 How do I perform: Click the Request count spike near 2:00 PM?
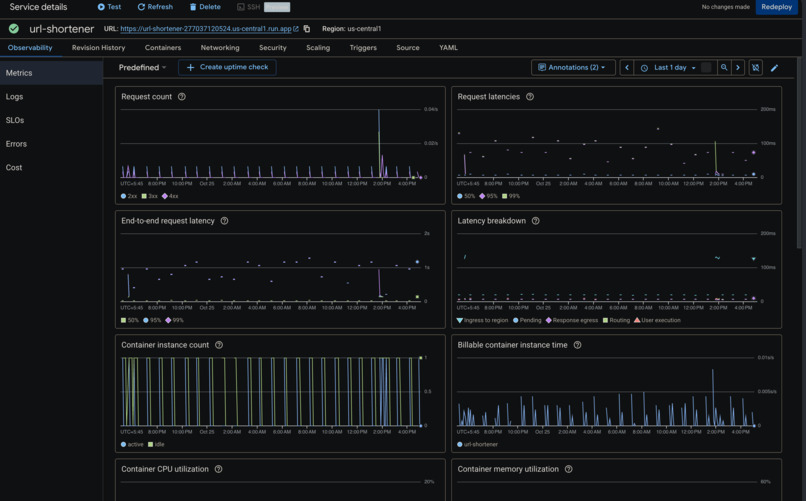379,144
